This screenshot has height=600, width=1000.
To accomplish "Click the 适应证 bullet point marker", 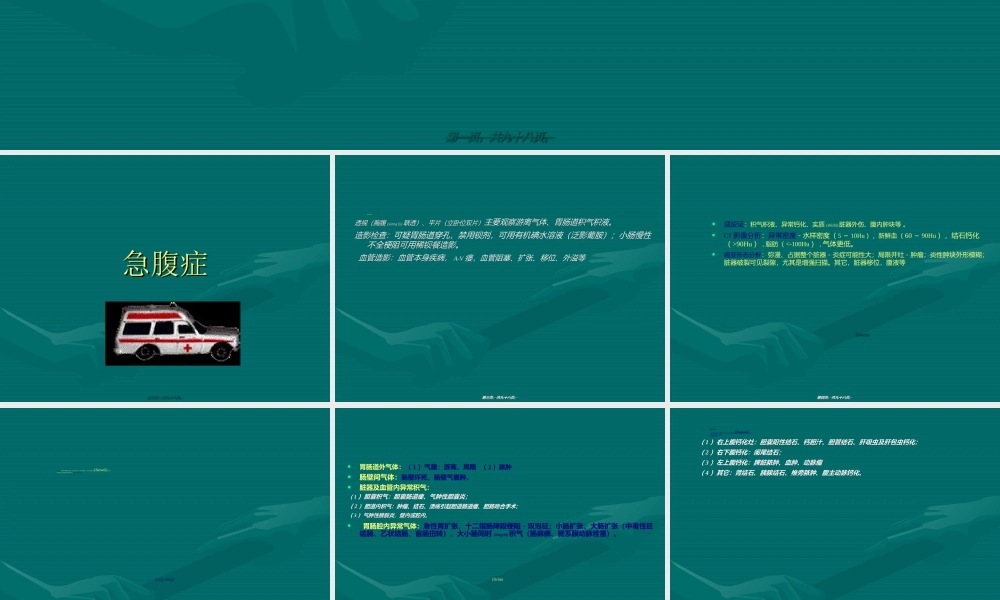I will click(713, 224).
